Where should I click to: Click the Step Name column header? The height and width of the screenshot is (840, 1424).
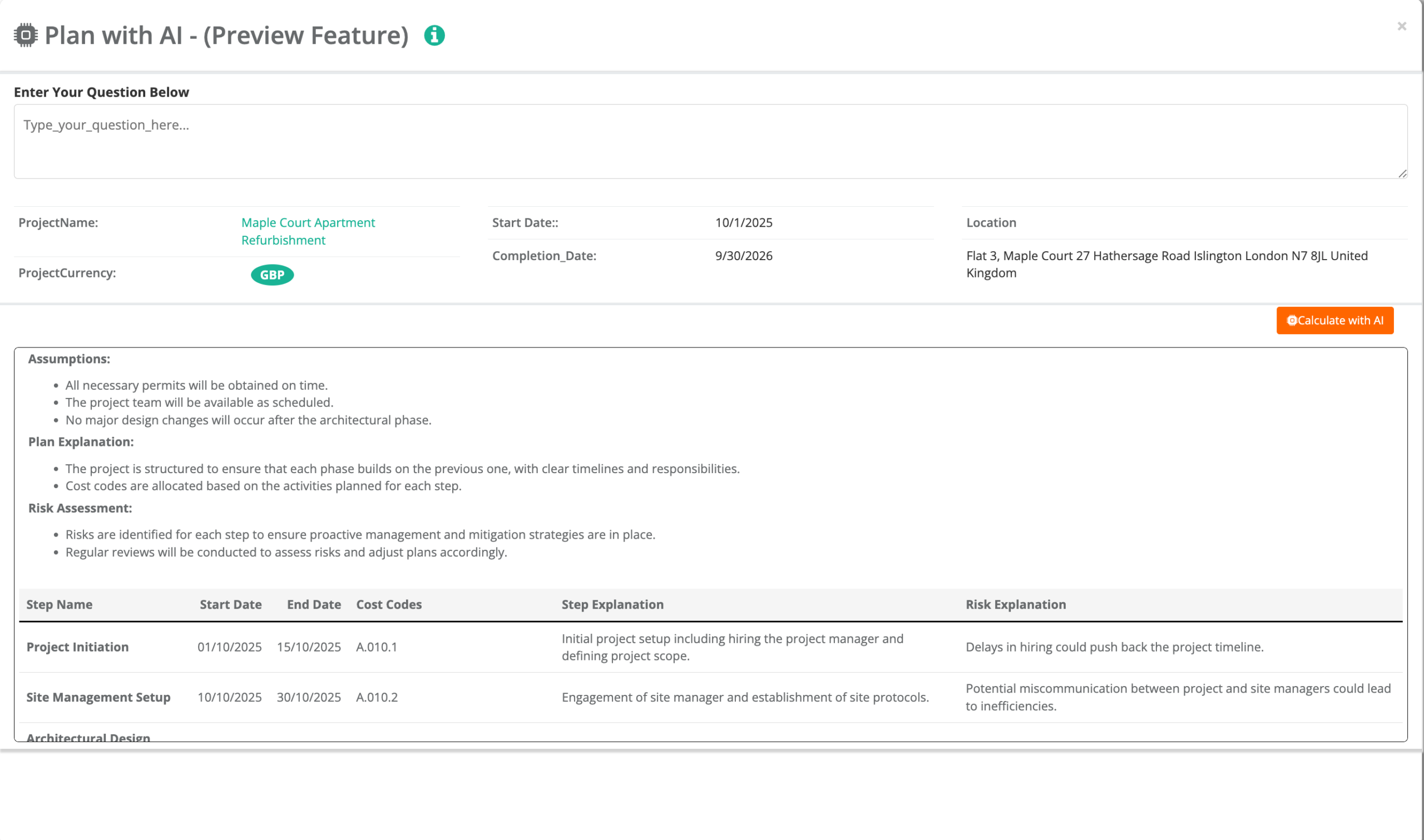point(60,604)
